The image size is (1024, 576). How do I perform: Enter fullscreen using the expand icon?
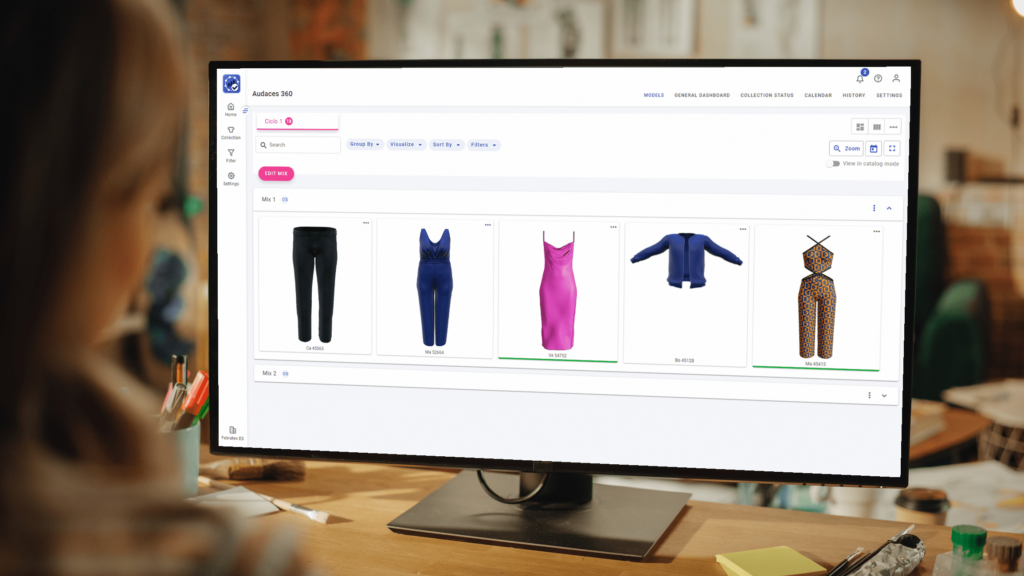893,148
